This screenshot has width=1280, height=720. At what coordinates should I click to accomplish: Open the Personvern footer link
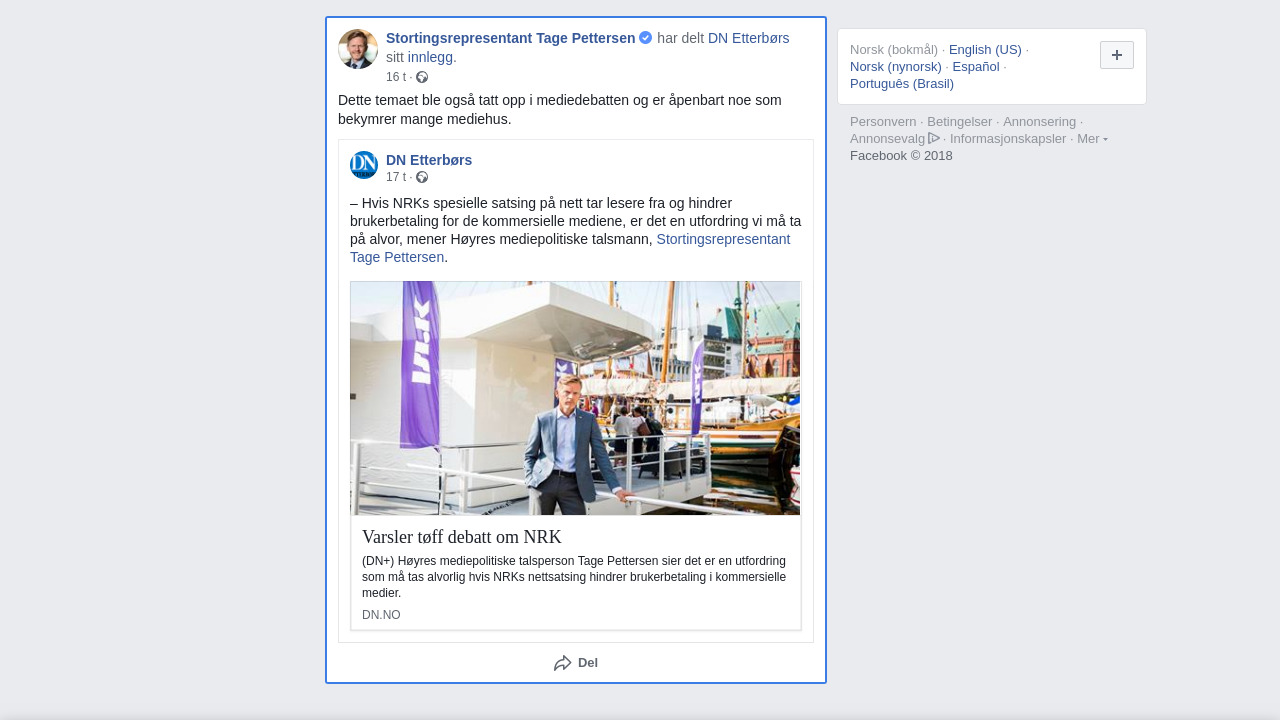(883, 122)
